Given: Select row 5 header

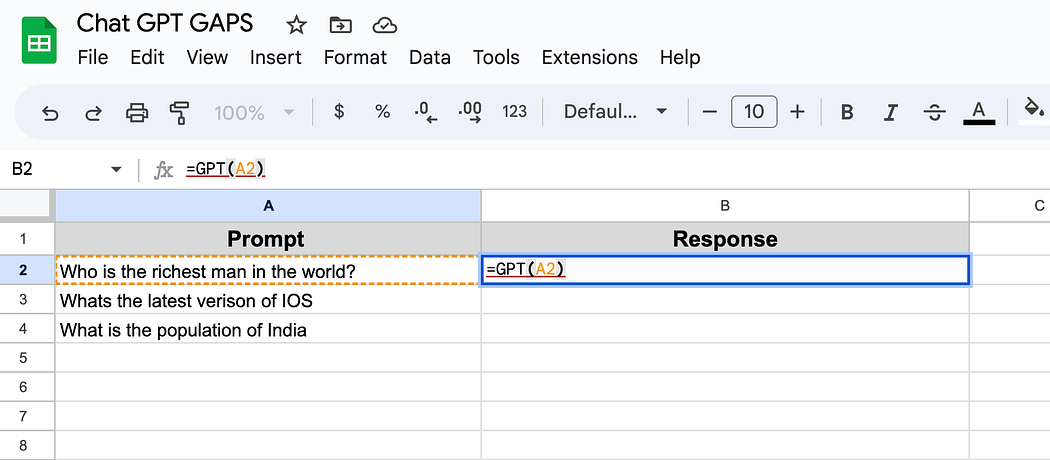Looking at the screenshot, I should pos(27,358).
